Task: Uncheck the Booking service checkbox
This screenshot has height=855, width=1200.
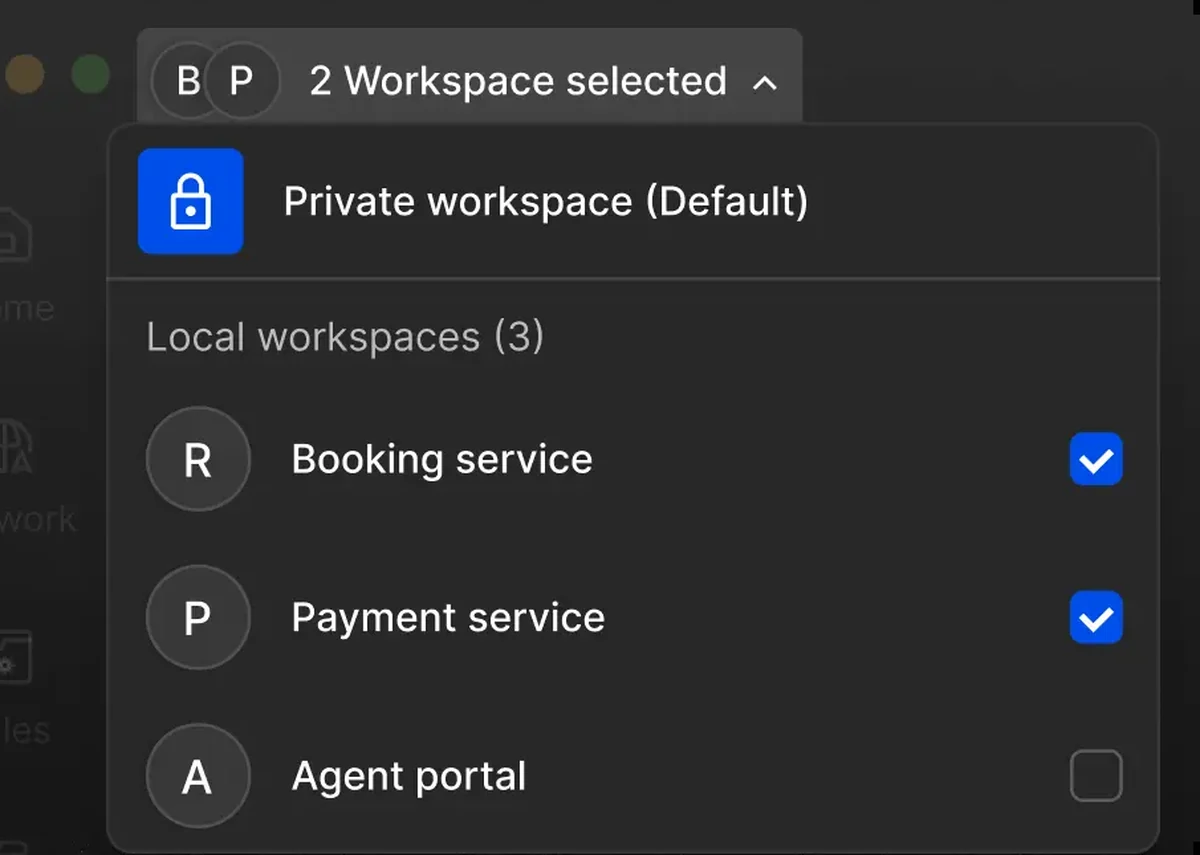Action: coord(1096,459)
